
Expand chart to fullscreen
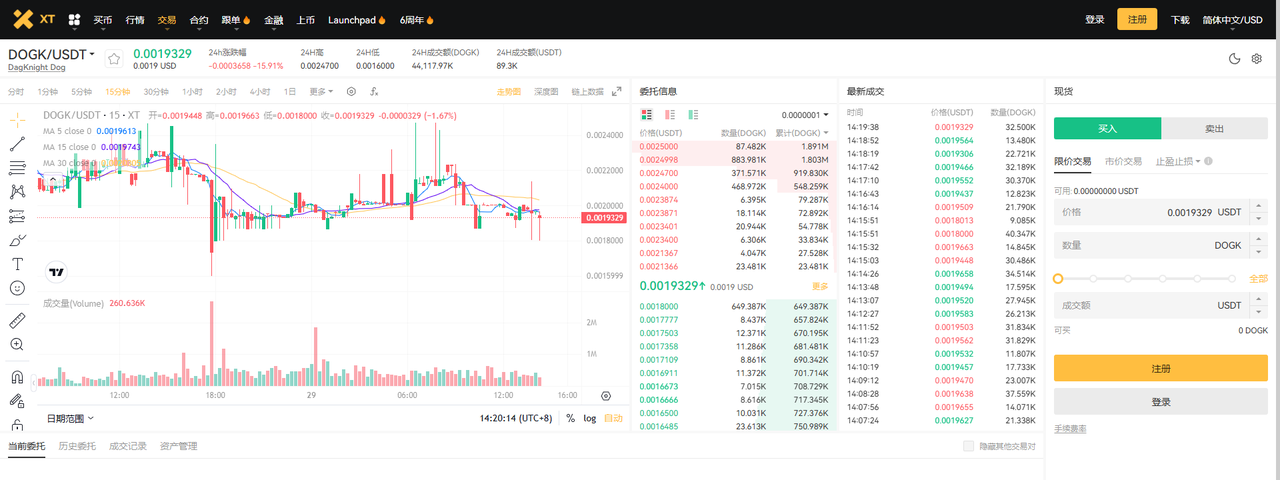617,91
